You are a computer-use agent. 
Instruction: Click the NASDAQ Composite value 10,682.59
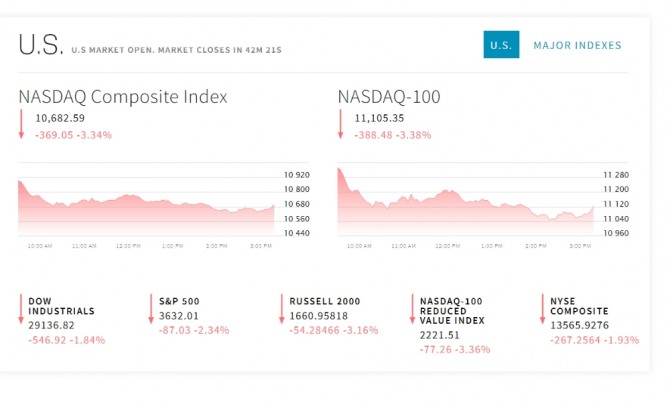60,118
